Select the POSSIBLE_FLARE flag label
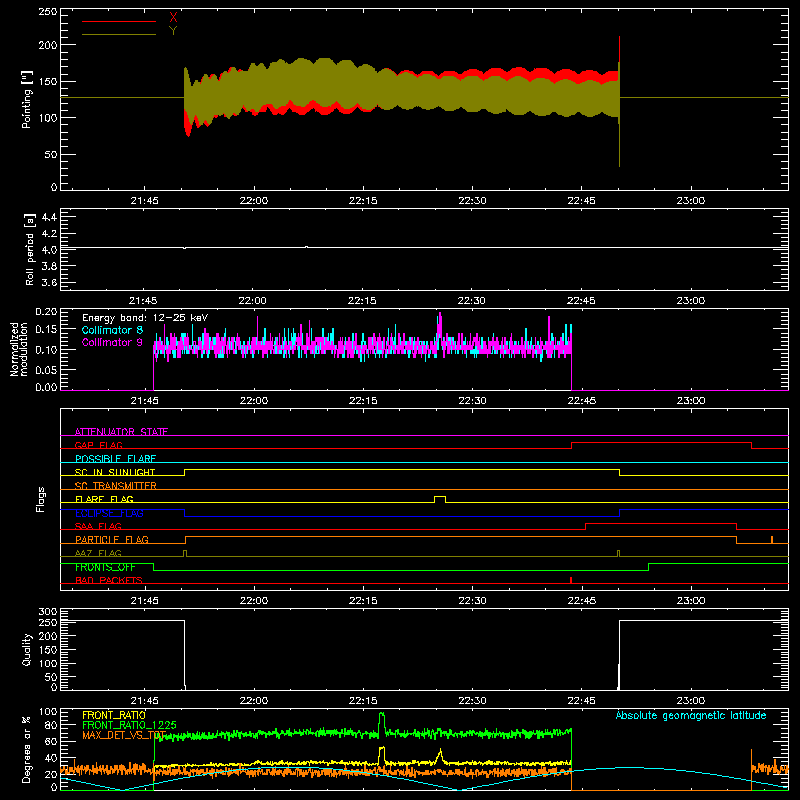The width and height of the screenshot is (800, 800). (115, 459)
